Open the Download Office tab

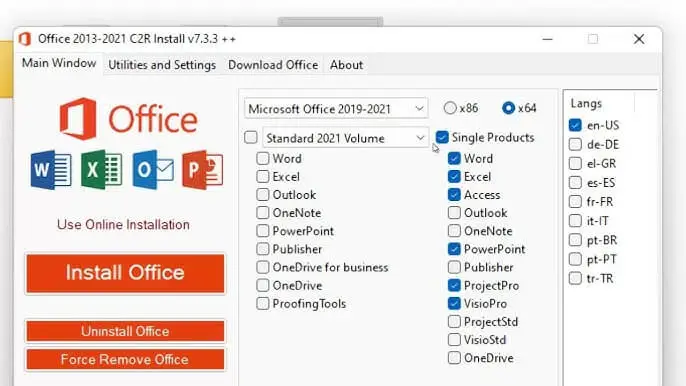coord(273,65)
